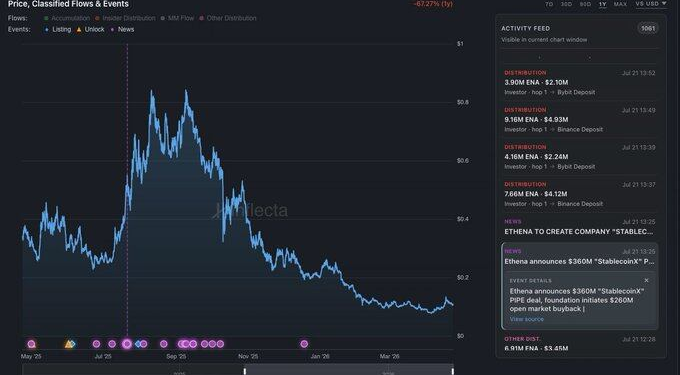
Task: Click the orange Unlock triangle marker
Action: pyautogui.click(x=68, y=344)
